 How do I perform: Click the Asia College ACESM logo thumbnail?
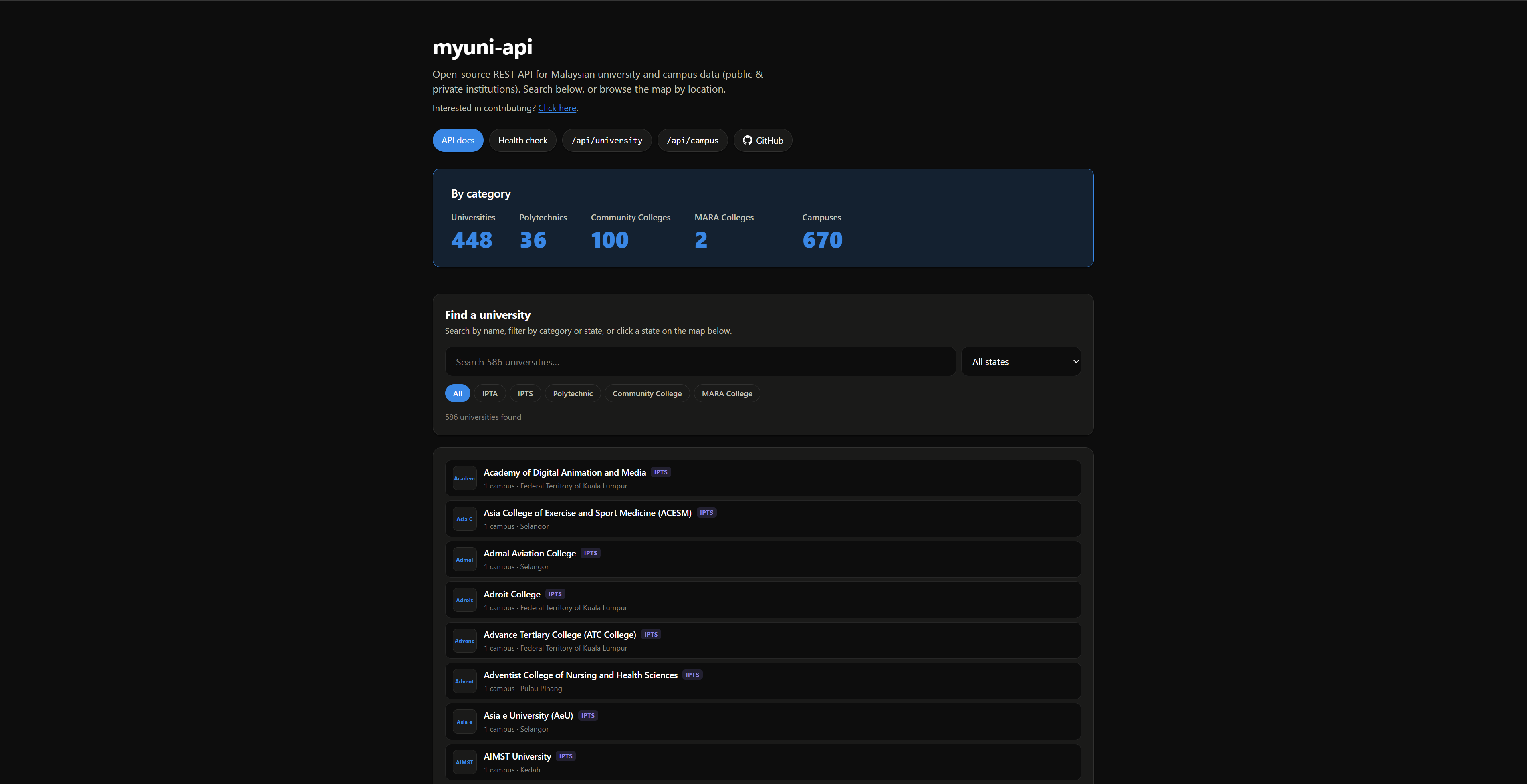[x=464, y=519]
